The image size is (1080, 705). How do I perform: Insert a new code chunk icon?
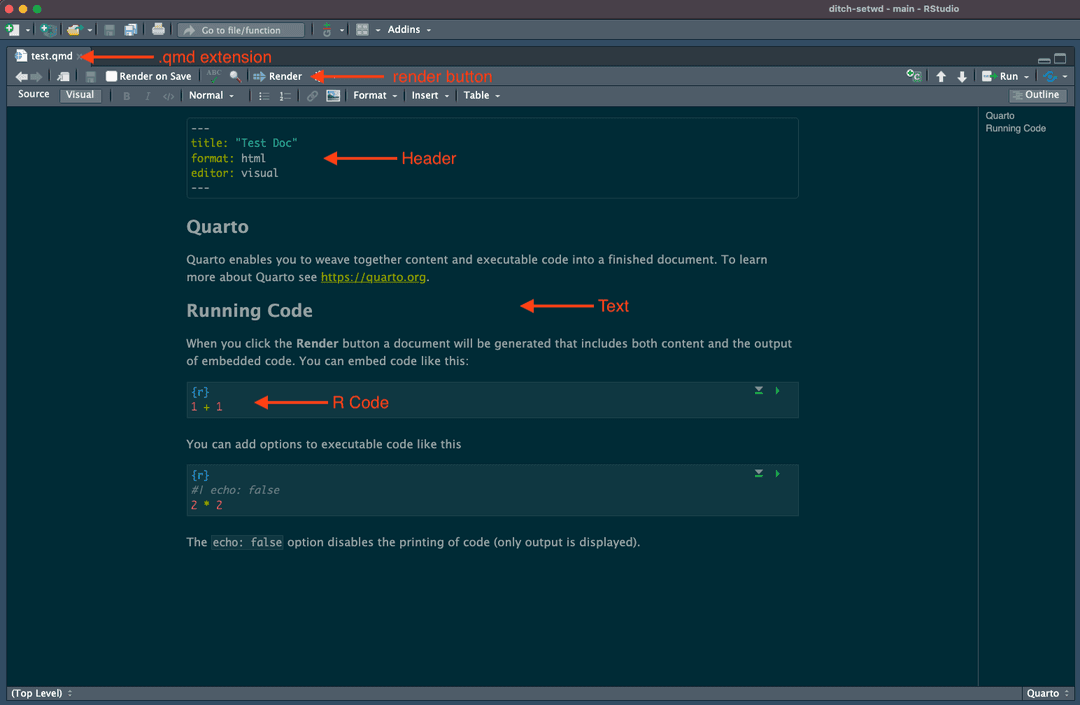pos(913,76)
